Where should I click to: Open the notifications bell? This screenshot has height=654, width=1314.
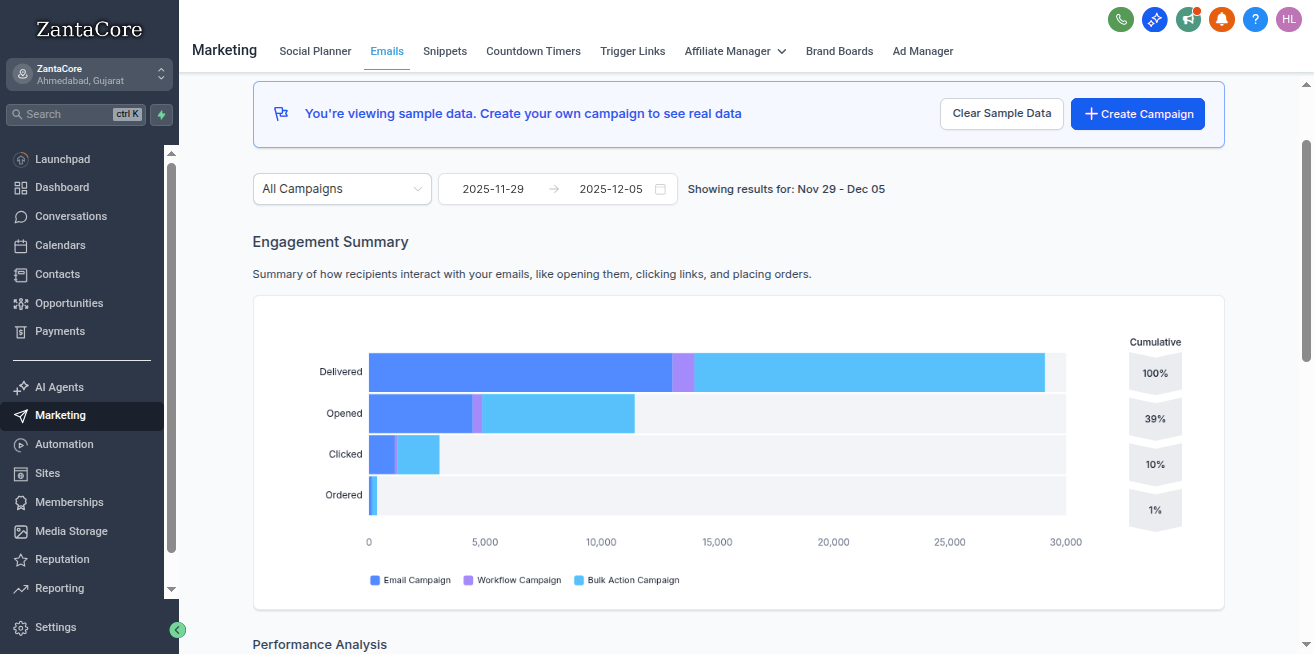click(1221, 19)
